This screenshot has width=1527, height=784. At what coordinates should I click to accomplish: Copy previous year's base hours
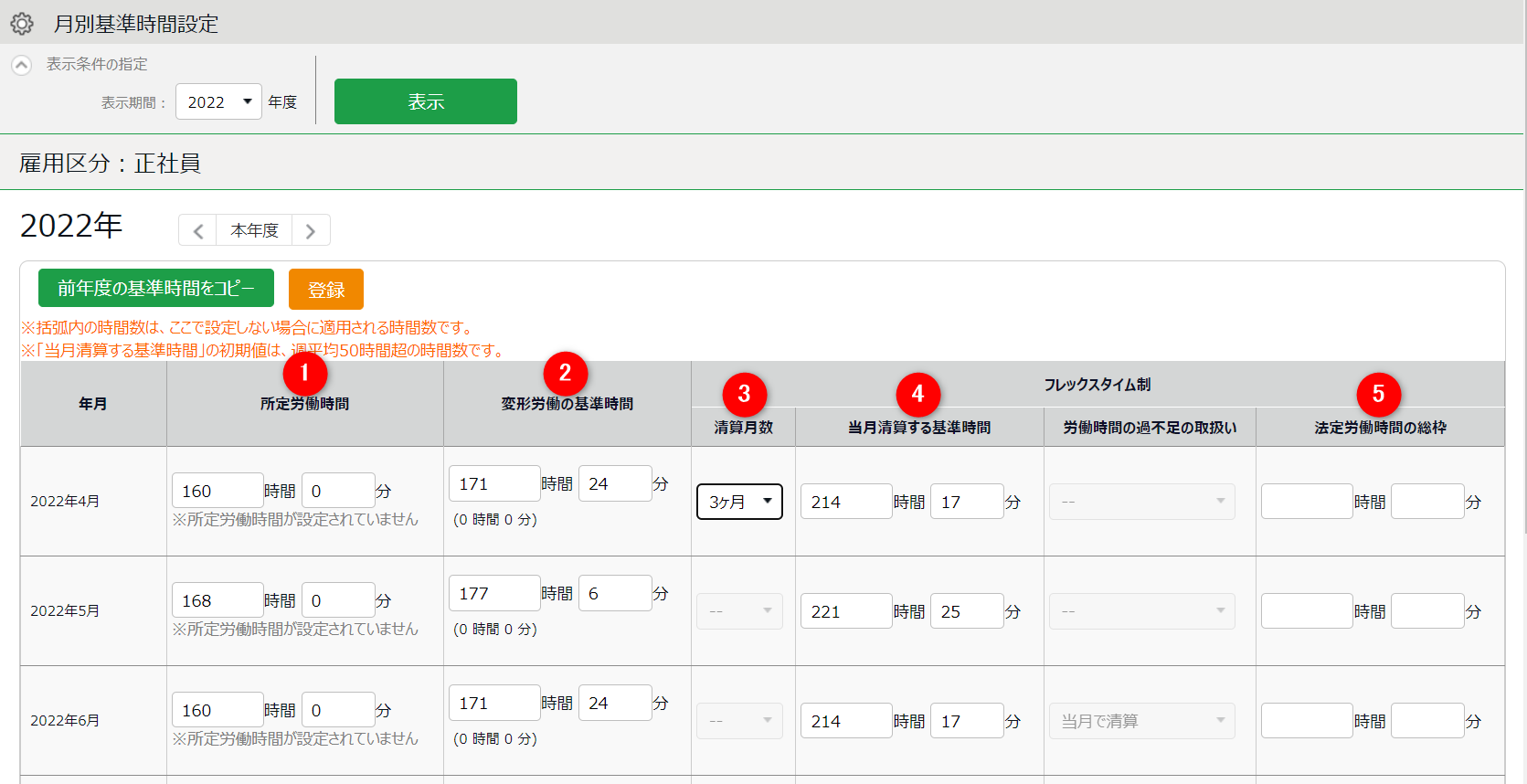155,289
